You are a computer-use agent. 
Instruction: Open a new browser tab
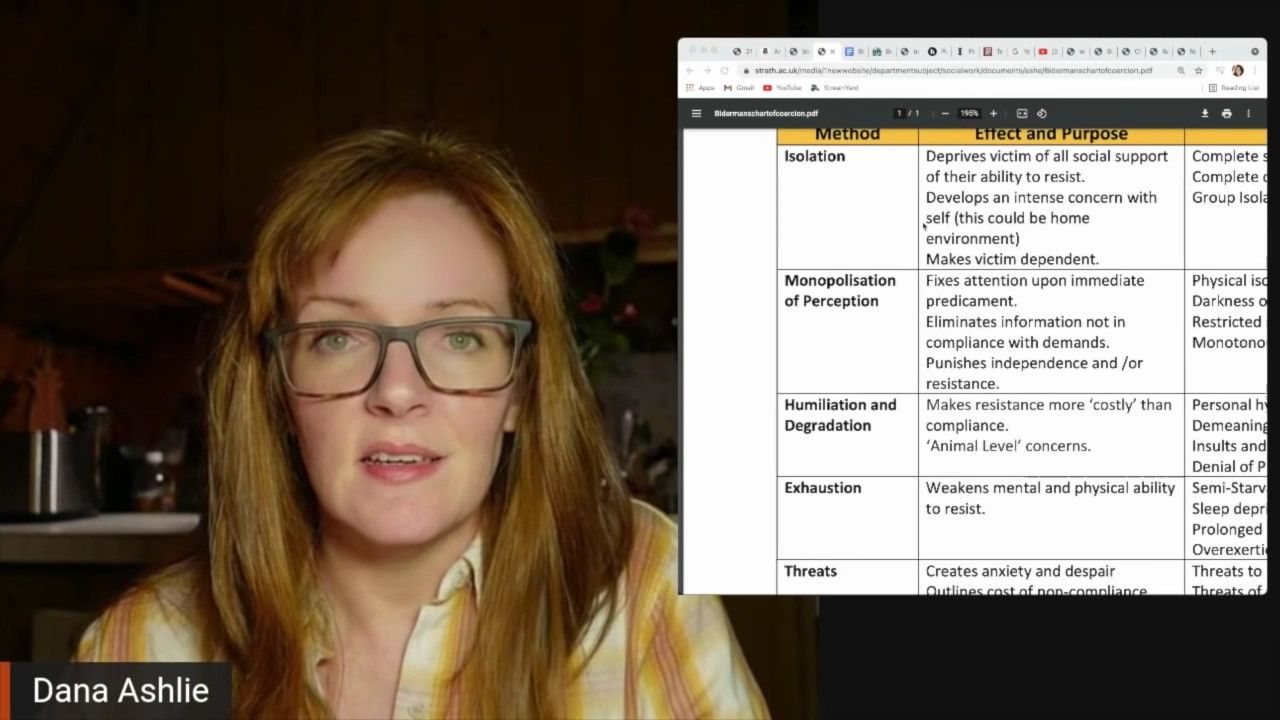(1212, 52)
